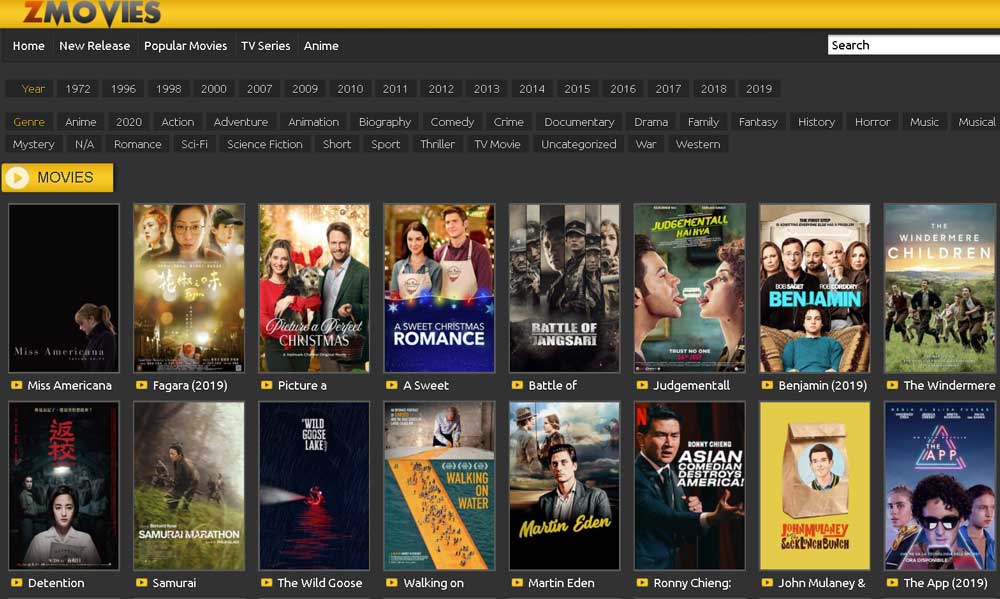Image resolution: width=1000 pixels, height=599 pixels.
Task: Select the Horror genre filter
Action: pos(872,122)
